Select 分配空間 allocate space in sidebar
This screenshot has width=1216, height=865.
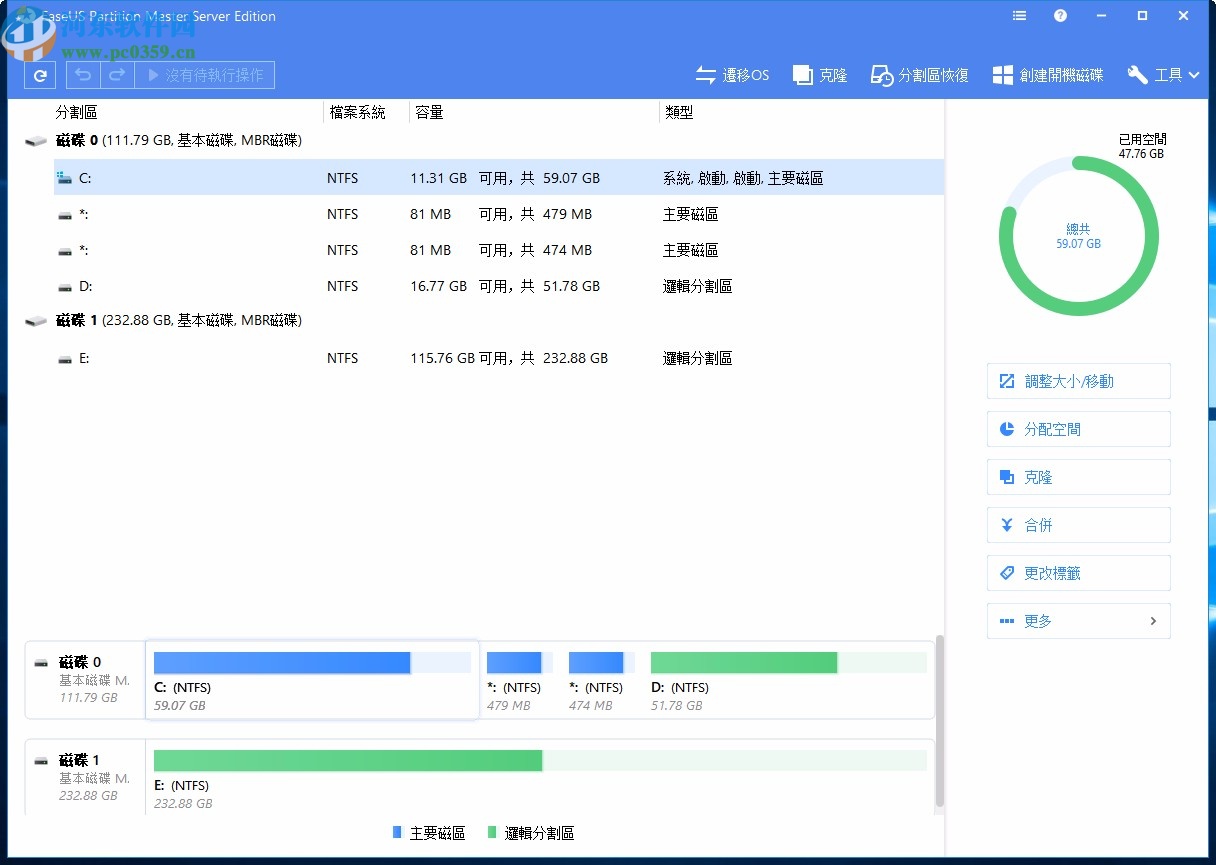pyautogui.click(x=1078, y=429)
